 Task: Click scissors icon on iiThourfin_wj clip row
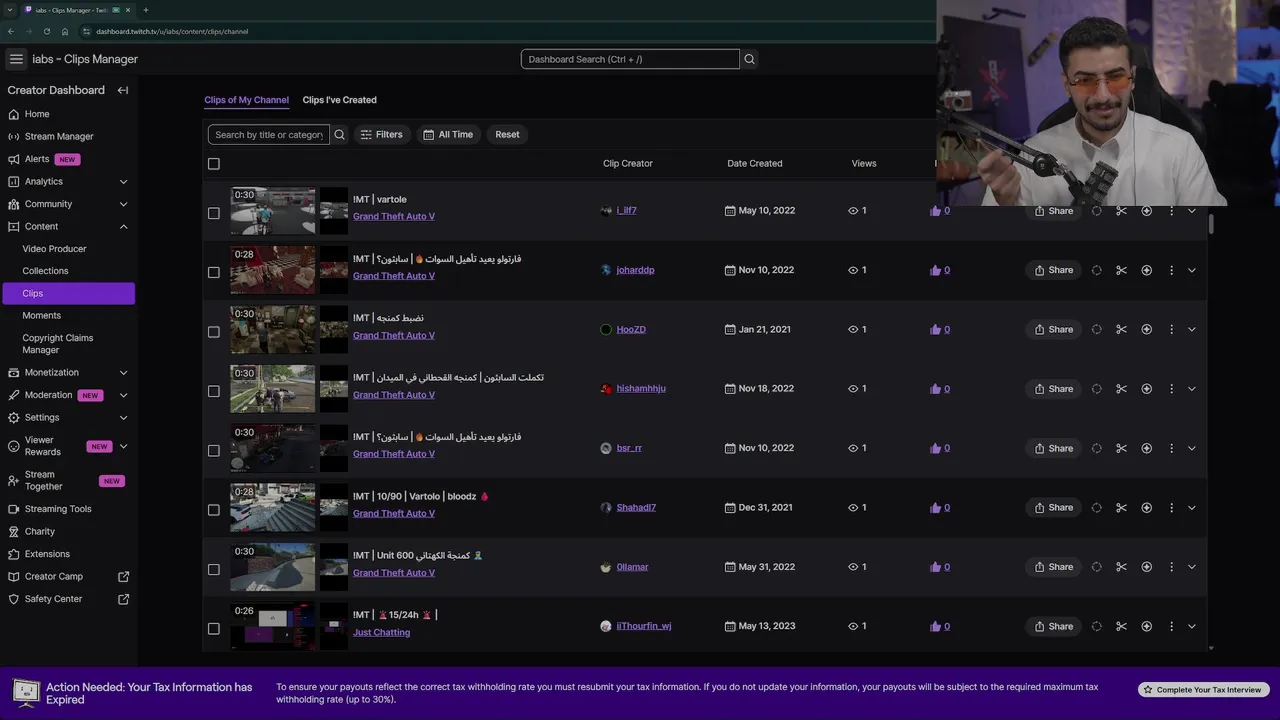(1121, 626)
